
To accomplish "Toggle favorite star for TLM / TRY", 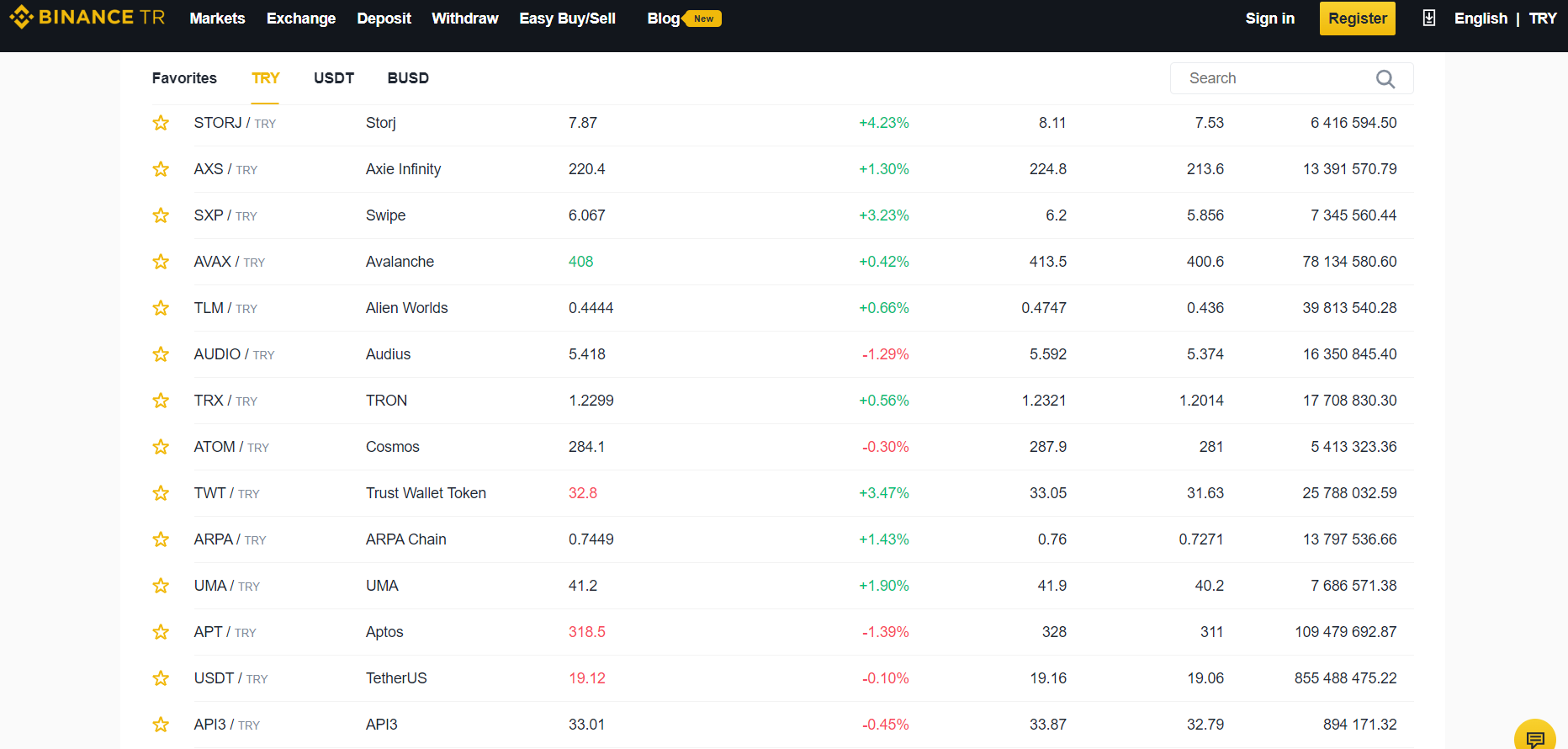I will click(x=161, y=308).
